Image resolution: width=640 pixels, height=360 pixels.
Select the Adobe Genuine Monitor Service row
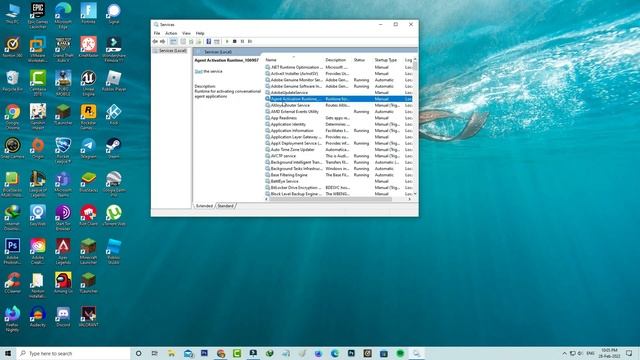click(x=338, y=80)
